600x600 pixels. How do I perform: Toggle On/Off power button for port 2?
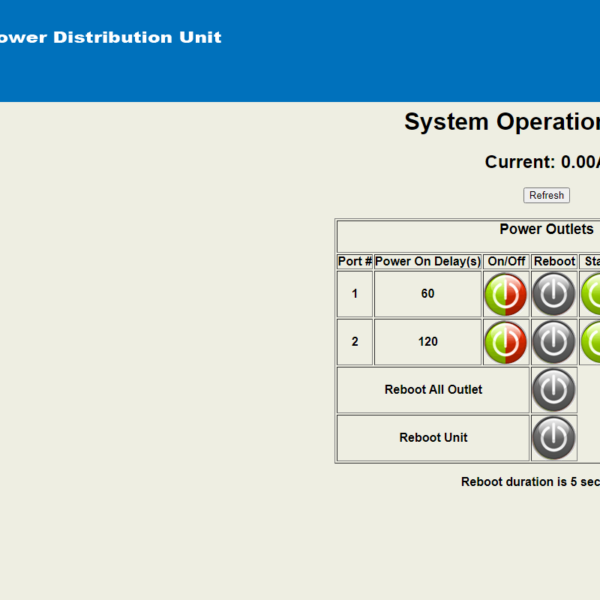505,342
